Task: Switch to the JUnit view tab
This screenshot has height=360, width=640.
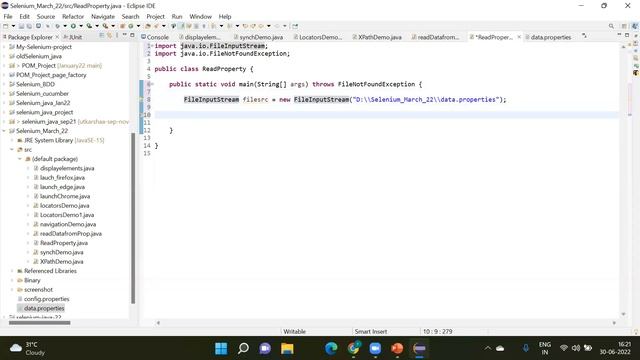Action: click(x=72, y=37)
